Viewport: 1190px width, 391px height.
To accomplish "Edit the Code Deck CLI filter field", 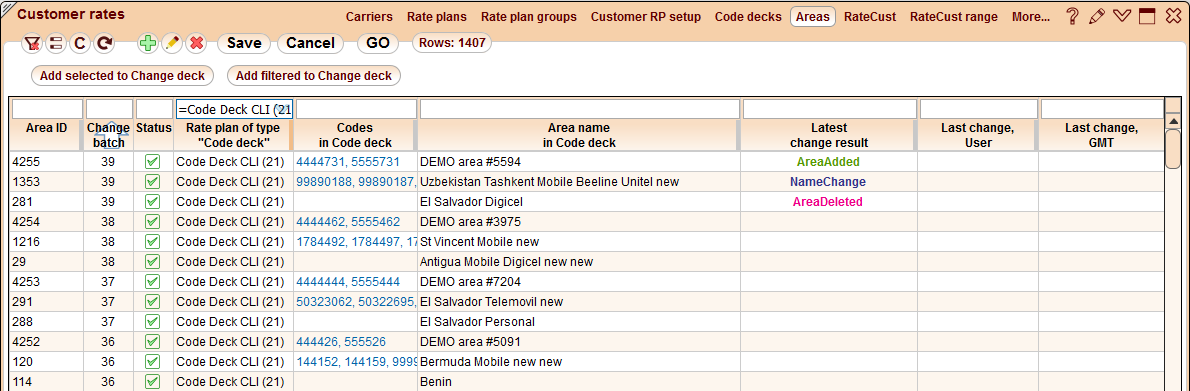I will 234,109.
